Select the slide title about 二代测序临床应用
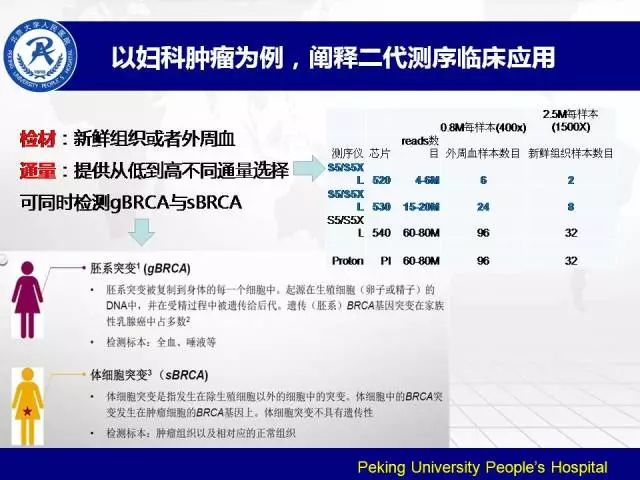Image resolution: width=640 pixels, height=480 pixels. click(x=332, y=57)
